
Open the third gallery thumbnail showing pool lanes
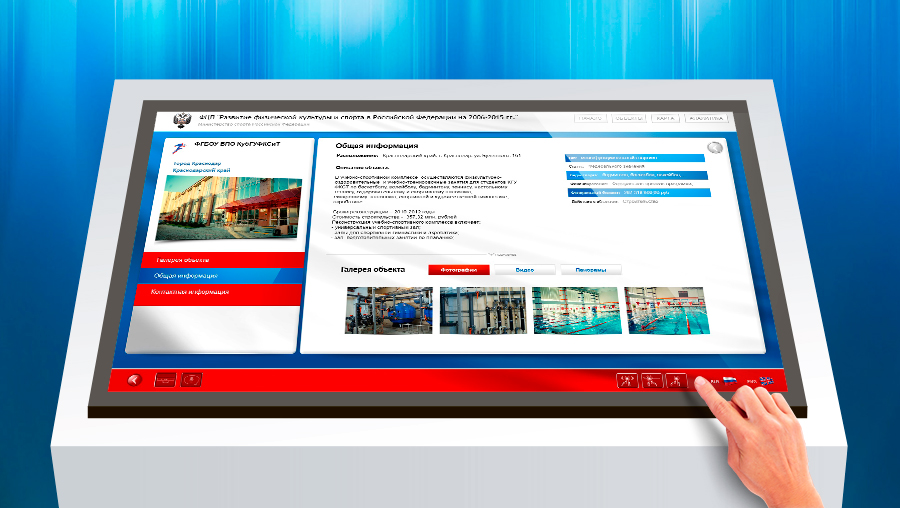577,311
